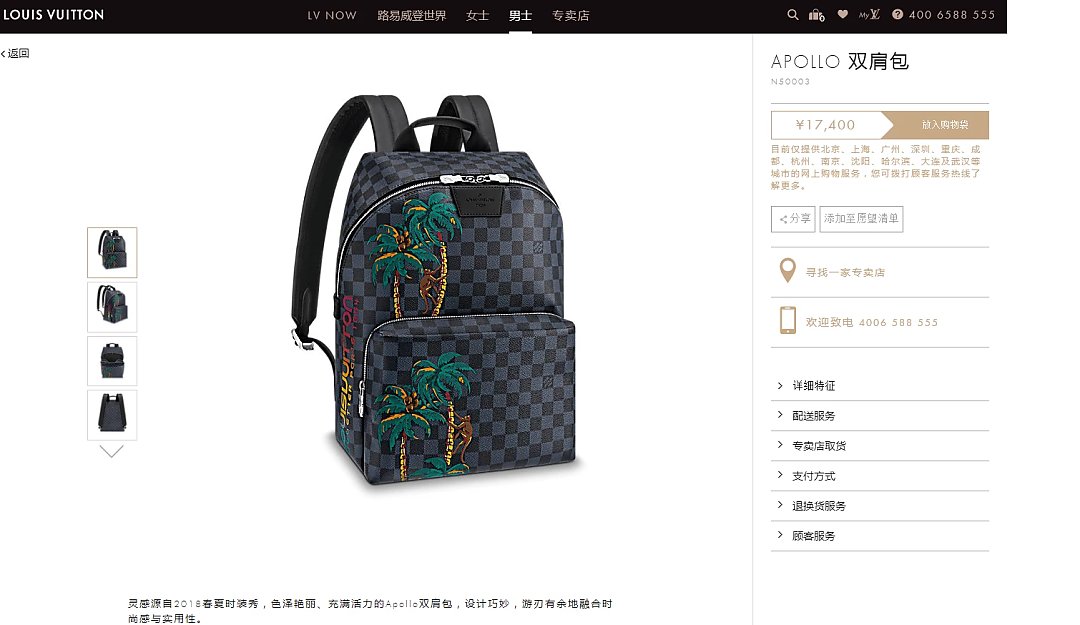Expand the 配送服务 section

(x=880, y=416)
